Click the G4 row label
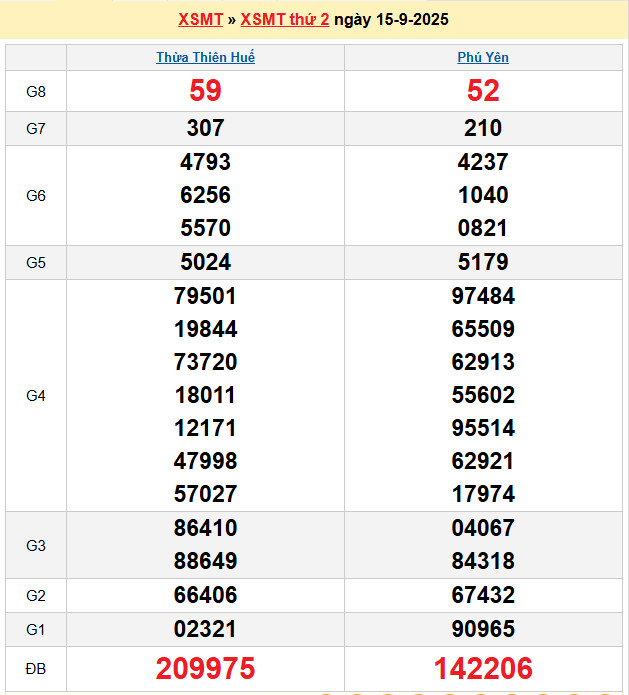629x695 pixels. tap(36, 395)
